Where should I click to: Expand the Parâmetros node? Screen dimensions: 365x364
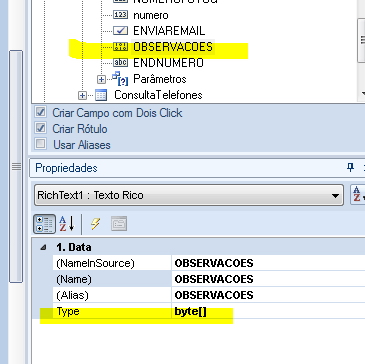click(x=101, y=79)
